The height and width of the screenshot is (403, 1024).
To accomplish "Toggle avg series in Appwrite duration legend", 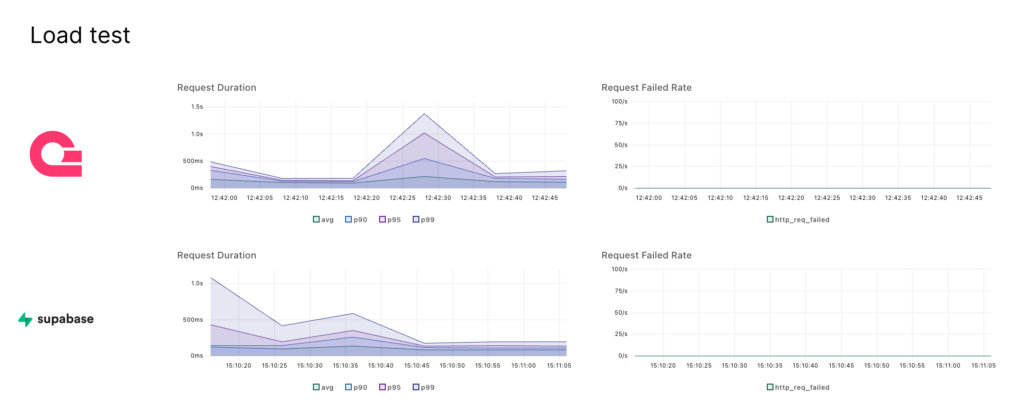I will [x=321, y=218].
